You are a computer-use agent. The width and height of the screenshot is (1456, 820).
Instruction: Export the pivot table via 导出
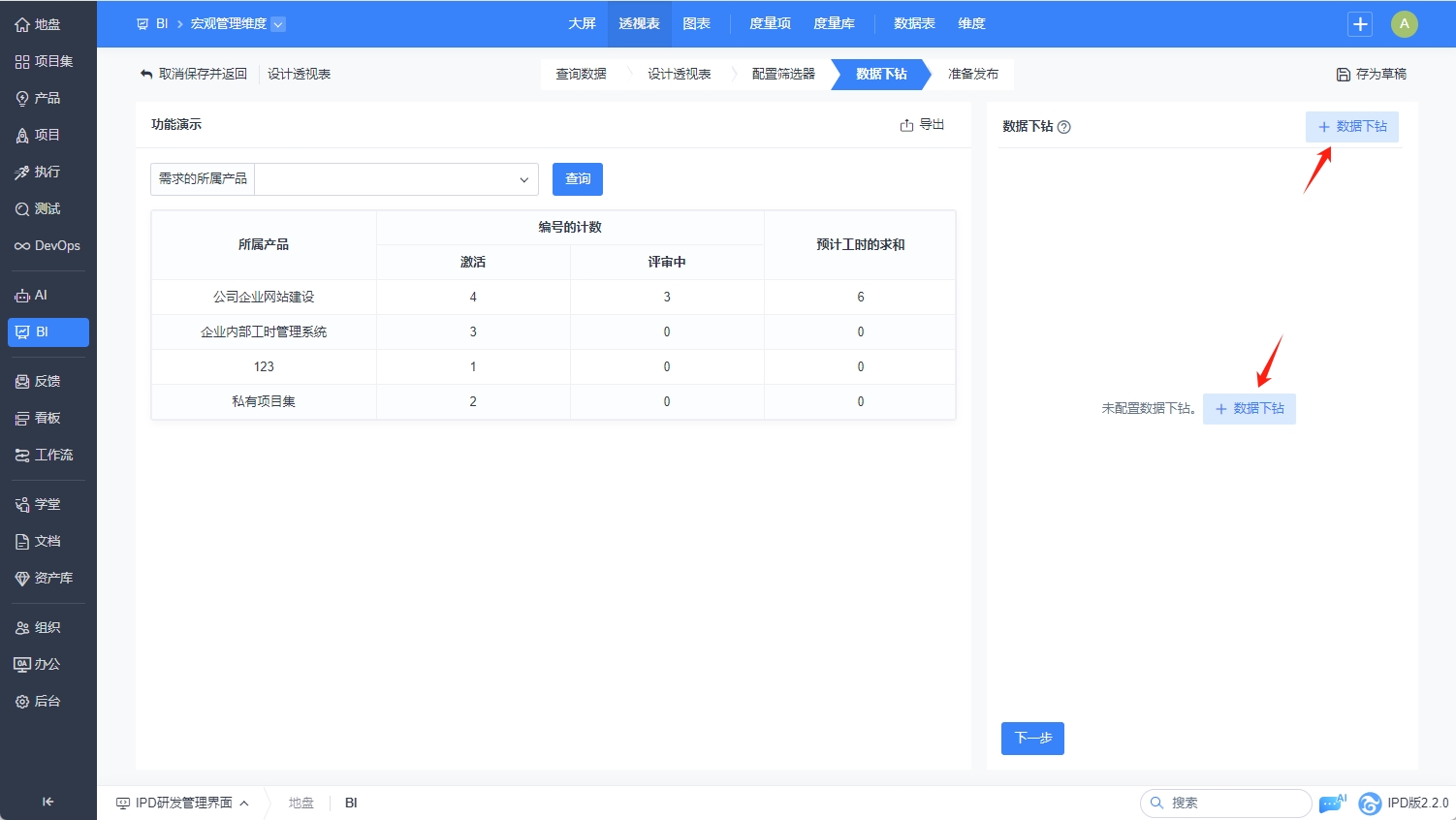(x=922, y=125)
